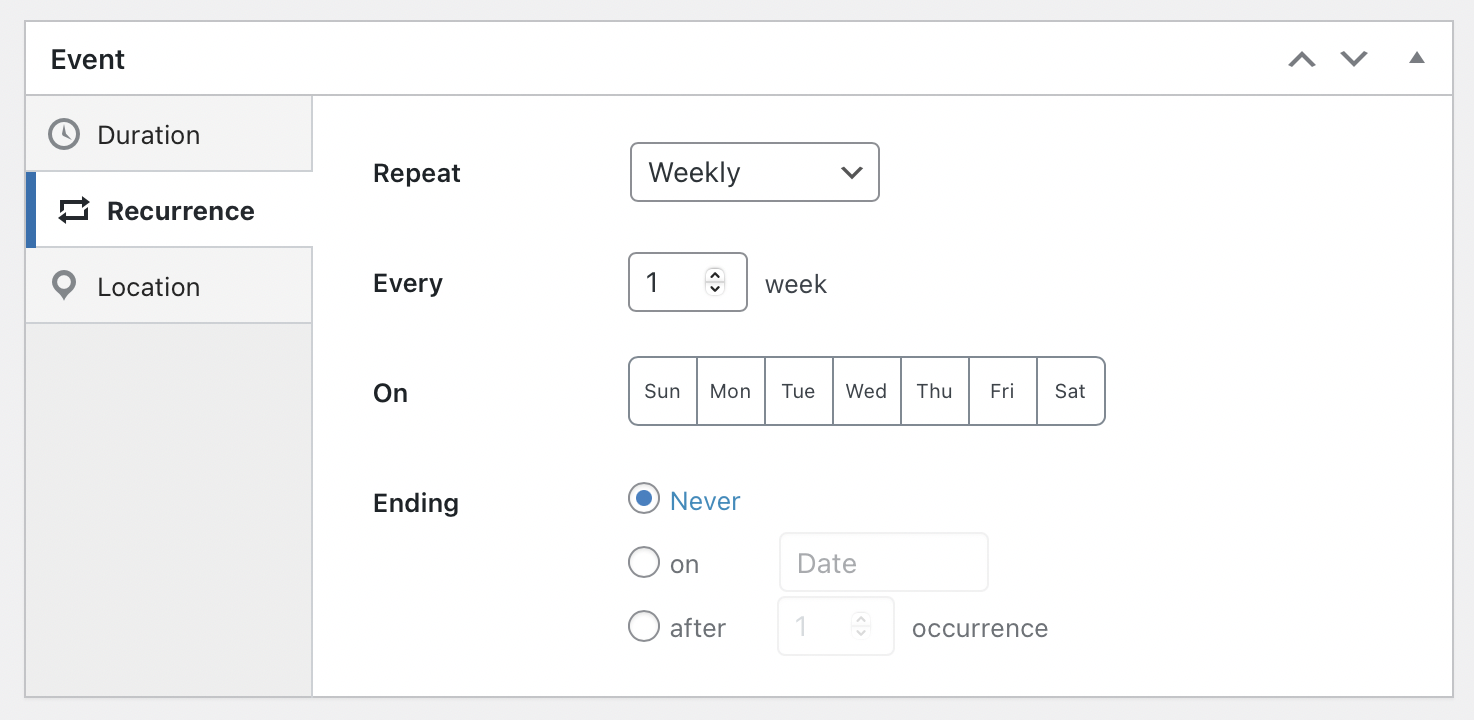Open the Repeat frequency dropdown
Screen dimensions: 1474x720
click(754, 172)
